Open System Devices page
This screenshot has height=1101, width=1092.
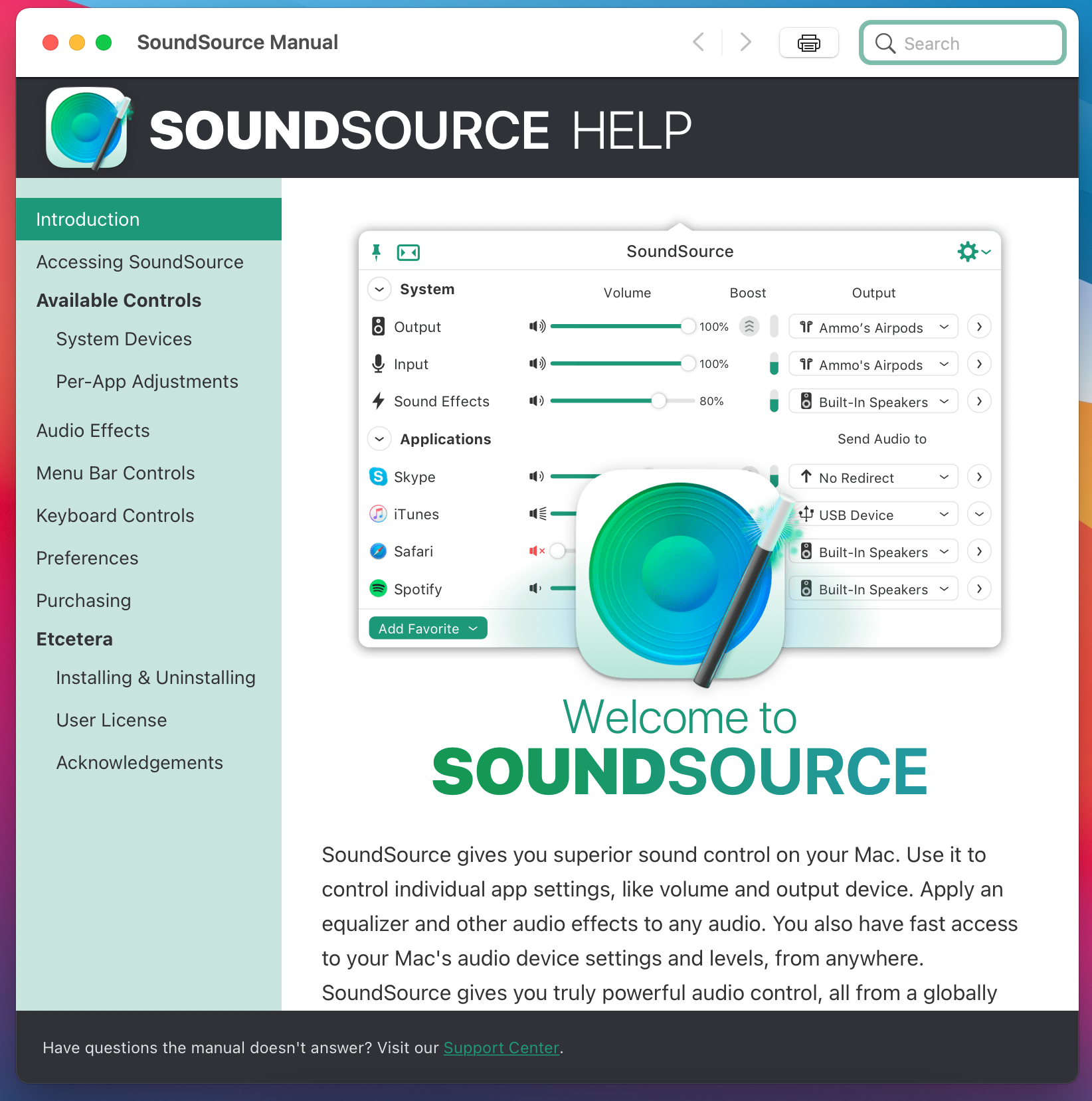click(124, 339)
